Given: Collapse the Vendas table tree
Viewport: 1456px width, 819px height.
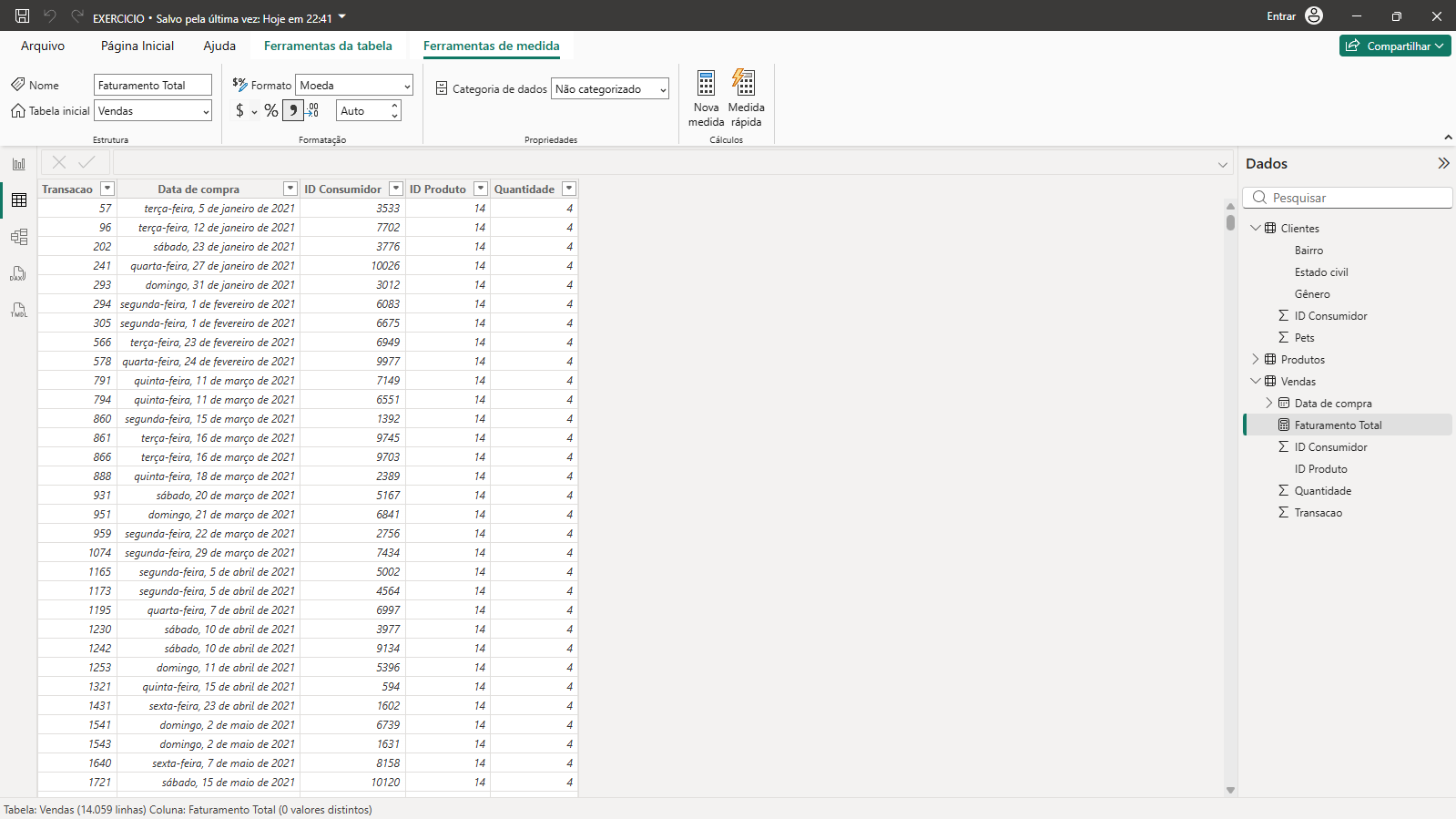Looking at the screenshot, I should 1256,381.
